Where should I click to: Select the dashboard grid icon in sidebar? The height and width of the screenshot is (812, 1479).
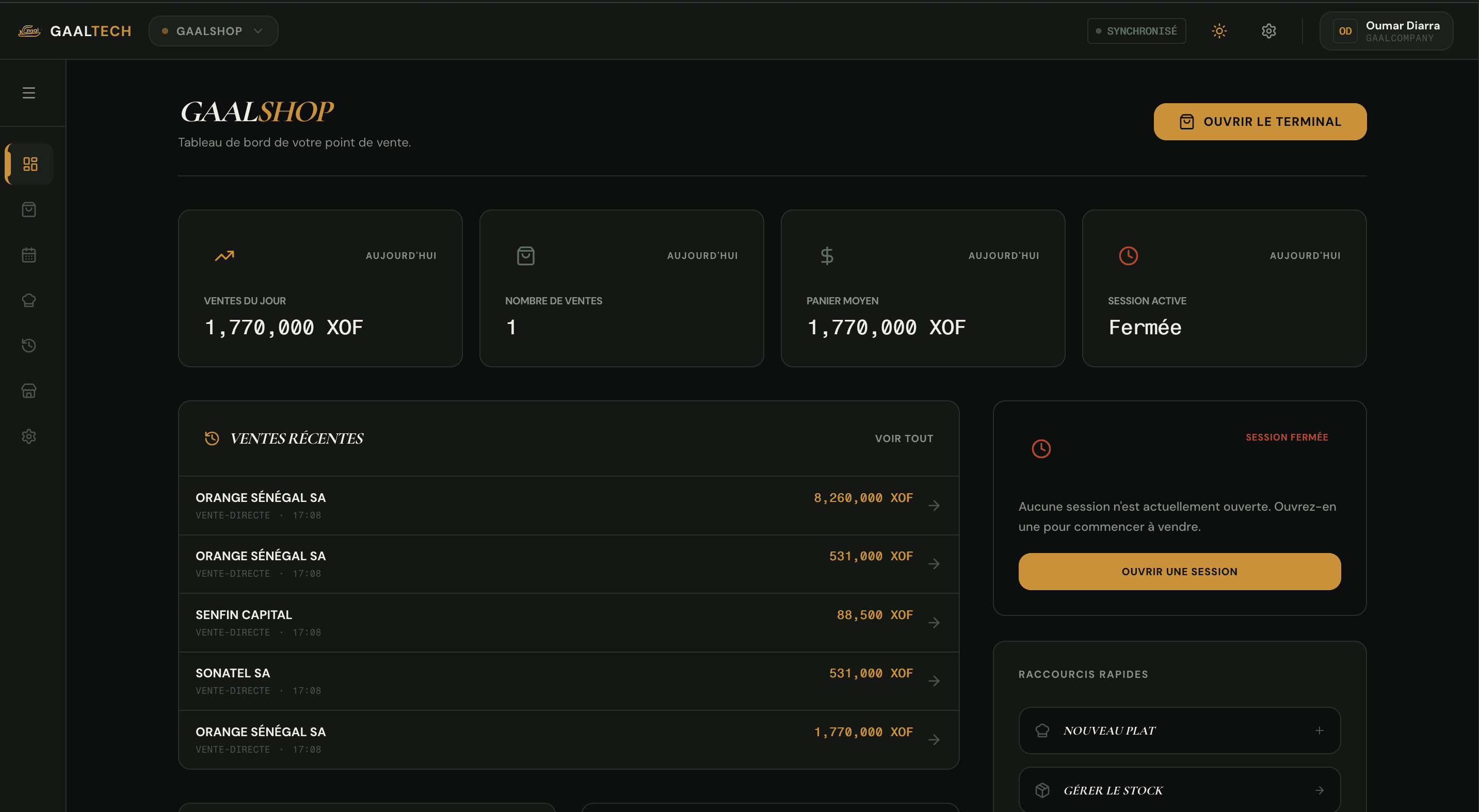(30, 164)
